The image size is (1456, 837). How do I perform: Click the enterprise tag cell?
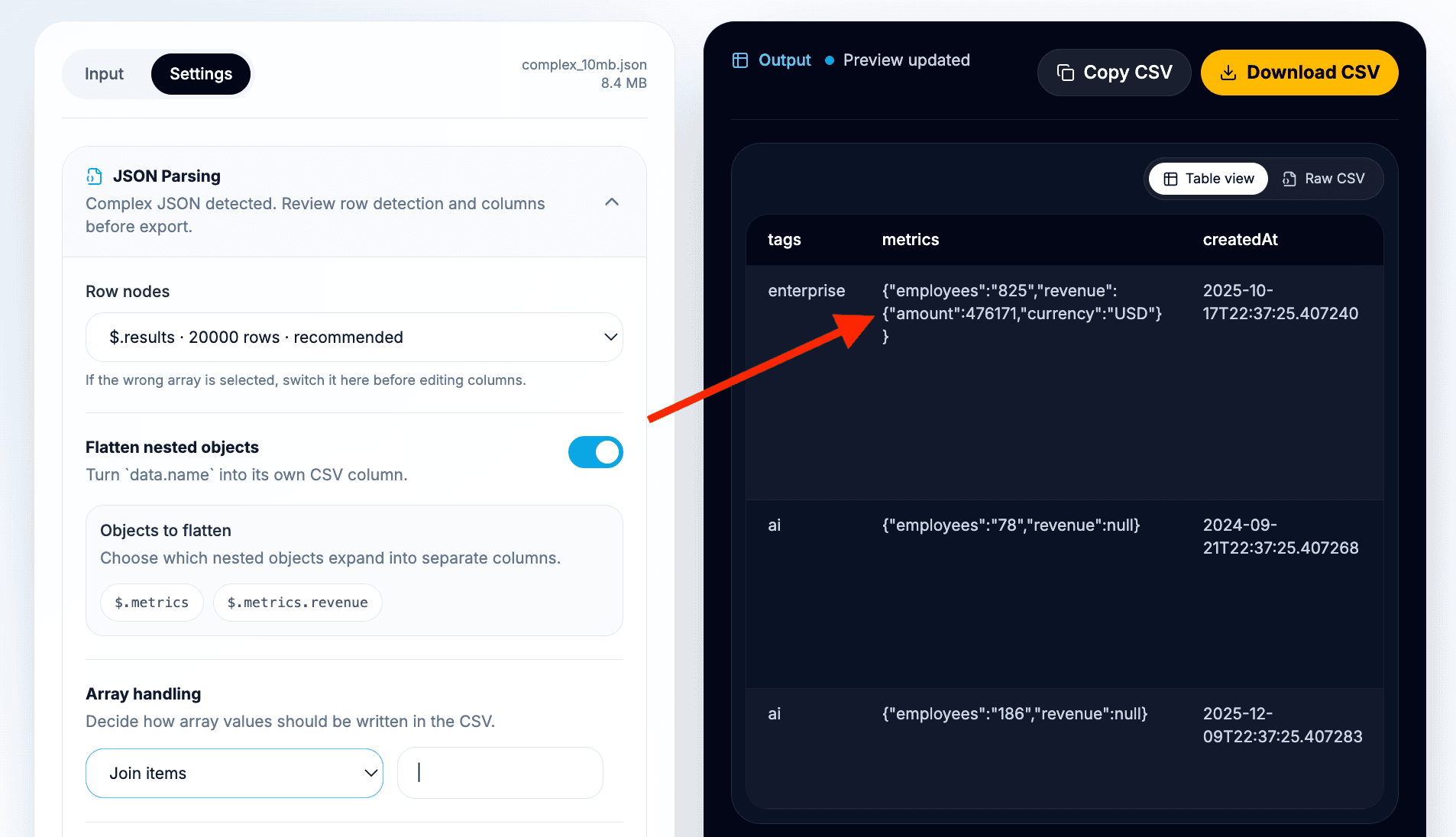[807, 291]
